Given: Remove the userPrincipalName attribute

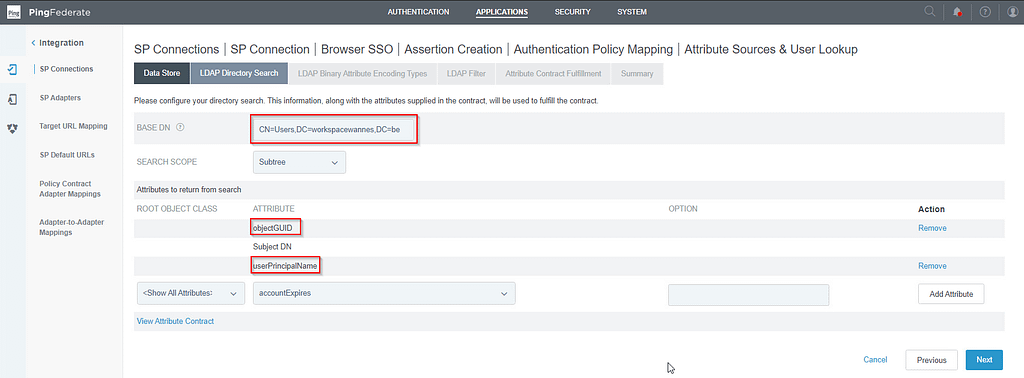Looking at the screenshot, I should coord(932,266).
